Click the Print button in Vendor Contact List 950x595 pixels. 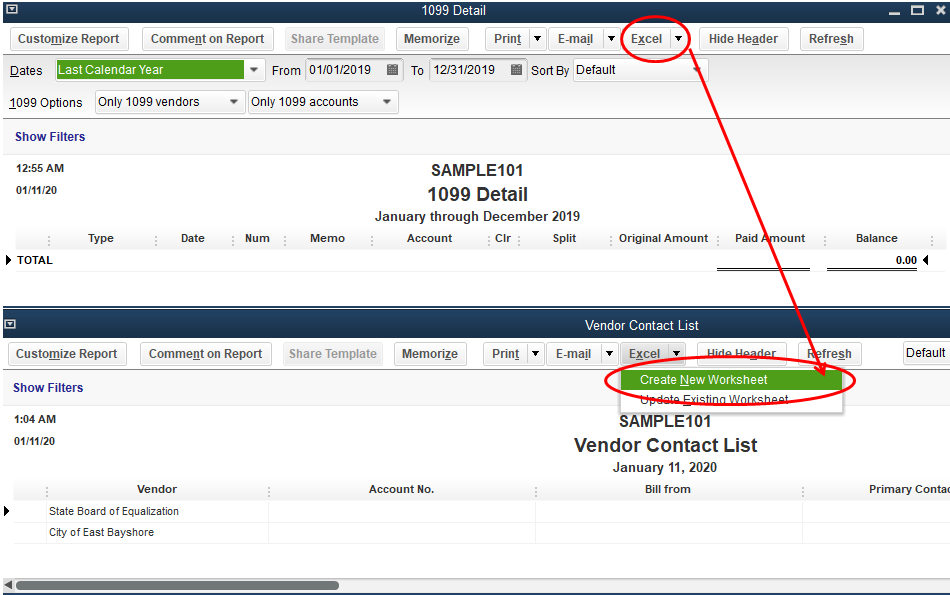pos(506,354)
